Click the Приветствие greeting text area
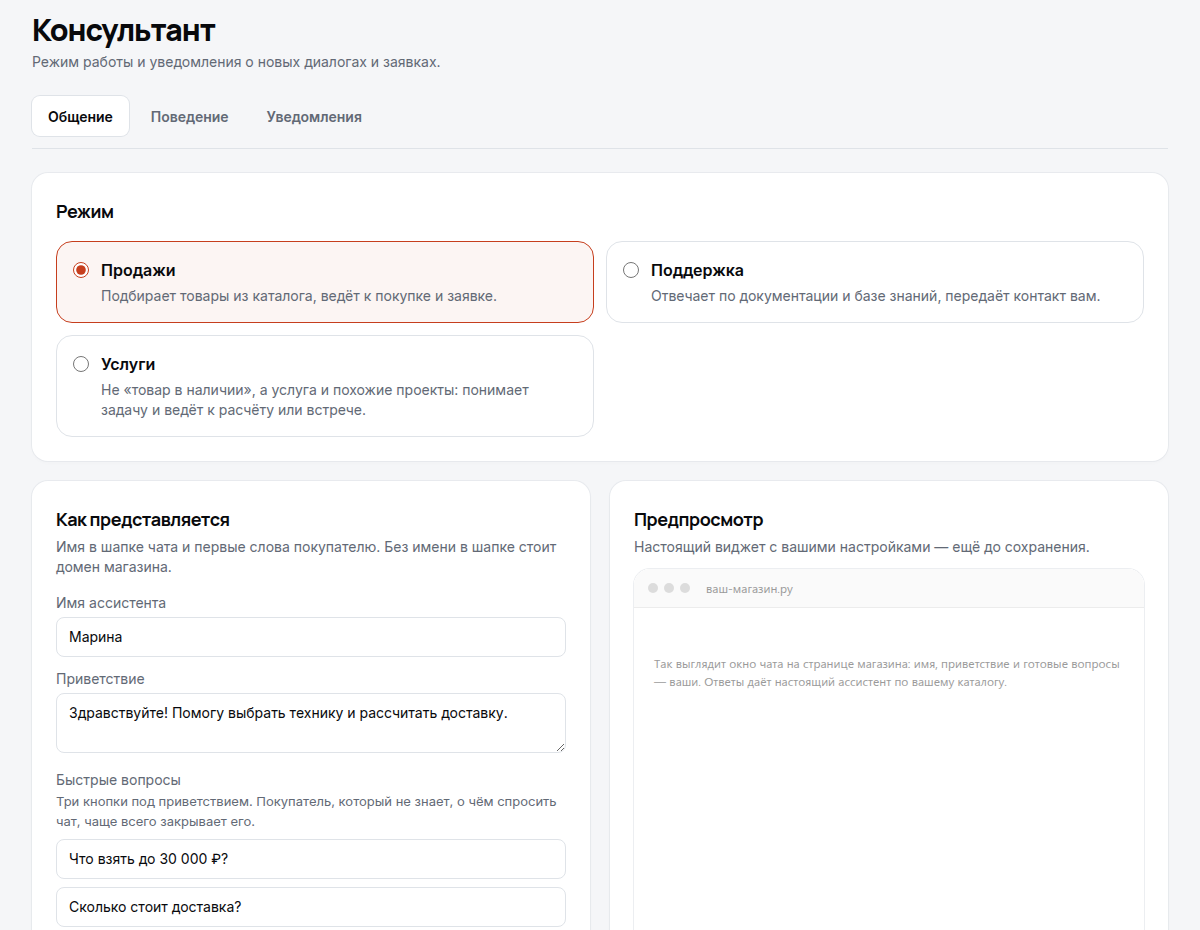 (x=311, y=723)
